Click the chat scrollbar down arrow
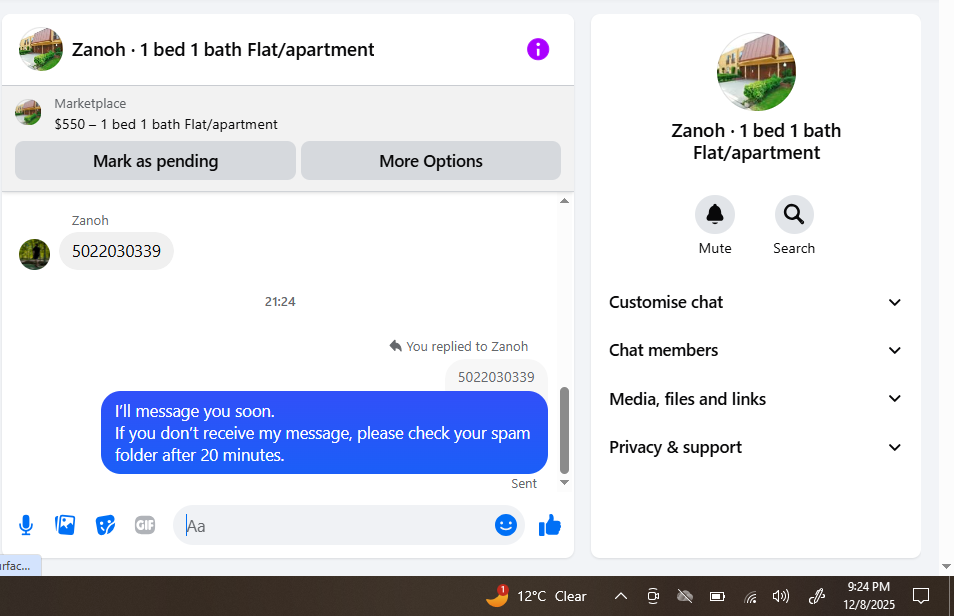 point(564,483)
